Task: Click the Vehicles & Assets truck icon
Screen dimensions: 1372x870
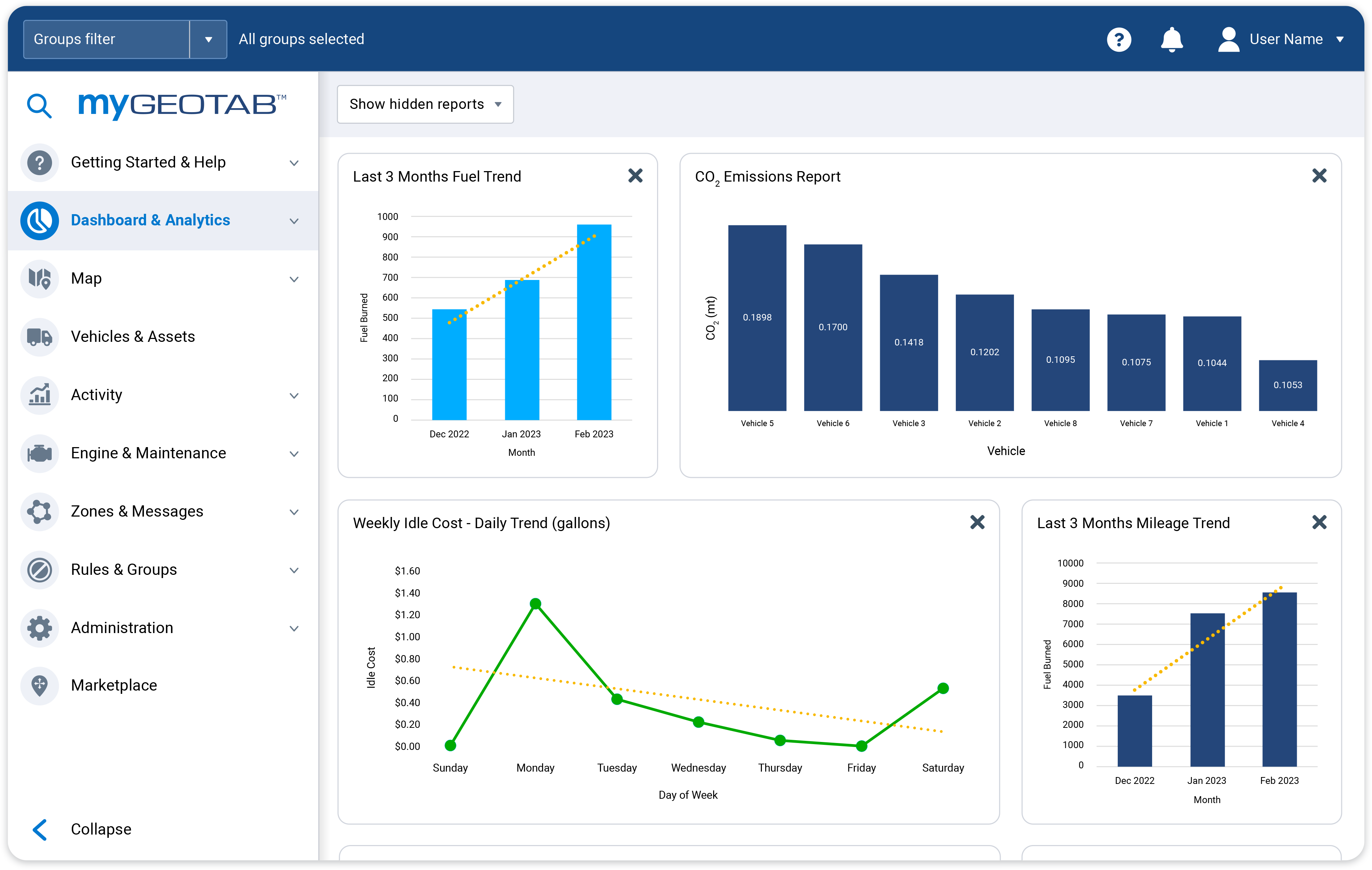Action: coord(39,337)
